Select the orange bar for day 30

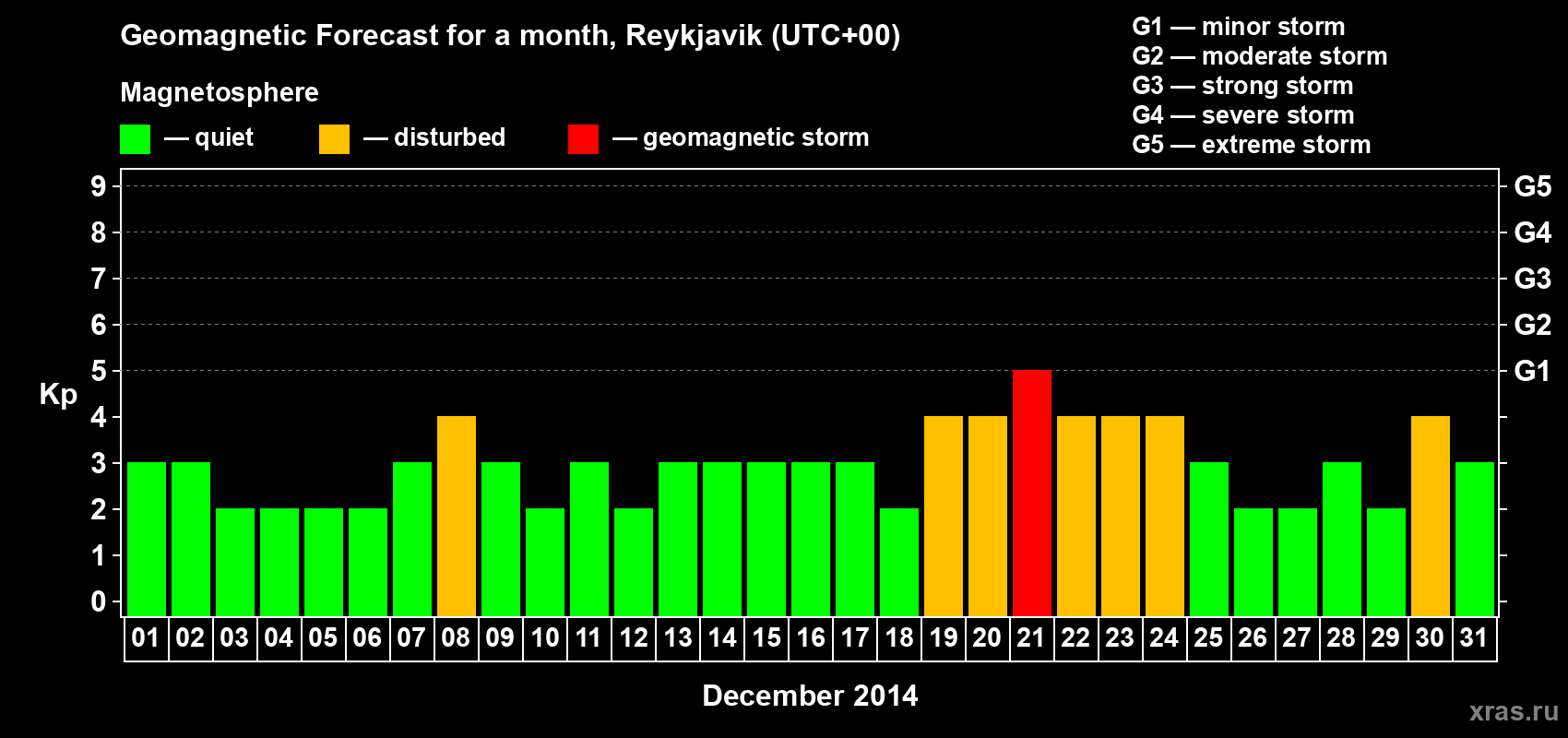(x=1430, y=516)
